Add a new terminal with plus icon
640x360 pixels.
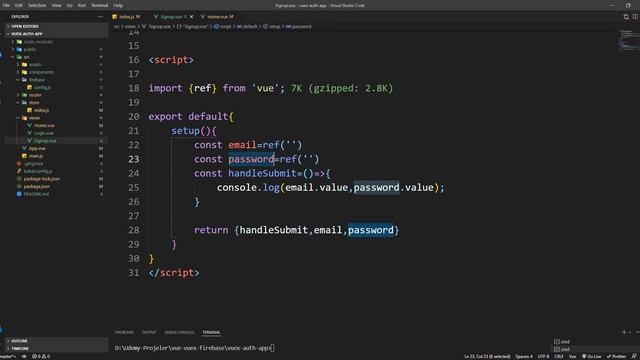pos(624,332)
